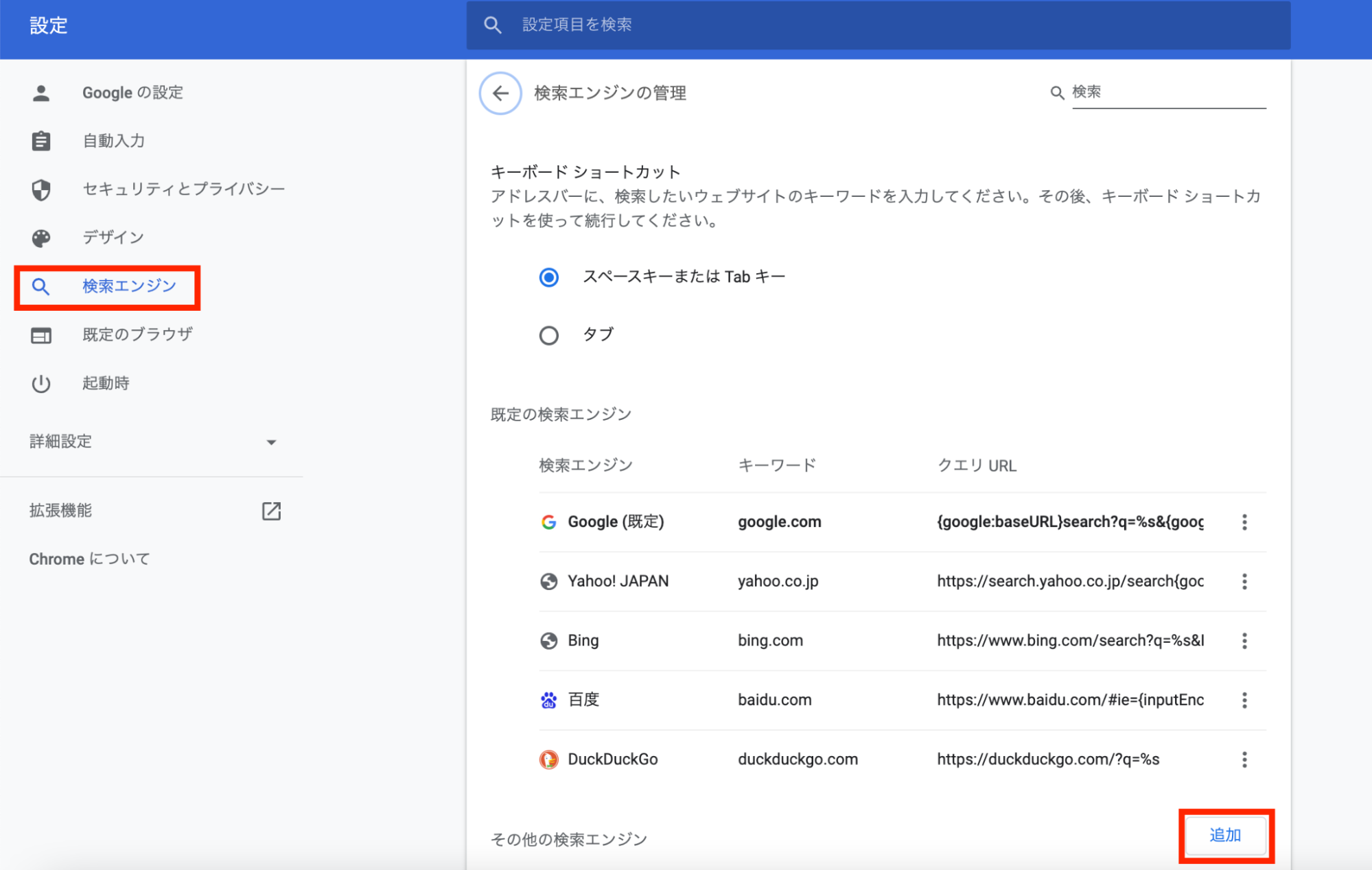Click the magnifier icon in the top search bar
Image resolution: width=1372 pixels, height=870 pixels.
(x=492, y=25)
